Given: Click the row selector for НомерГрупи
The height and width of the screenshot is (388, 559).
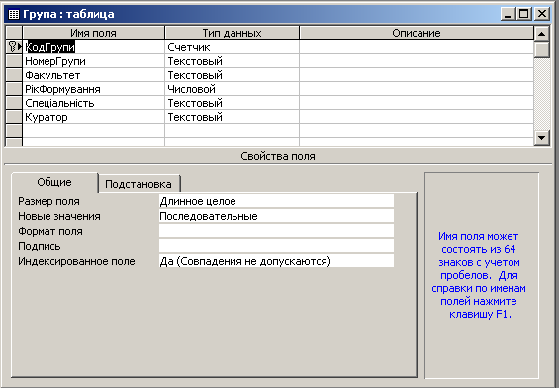Looking at the screenshot, I should tap(14, 61).
